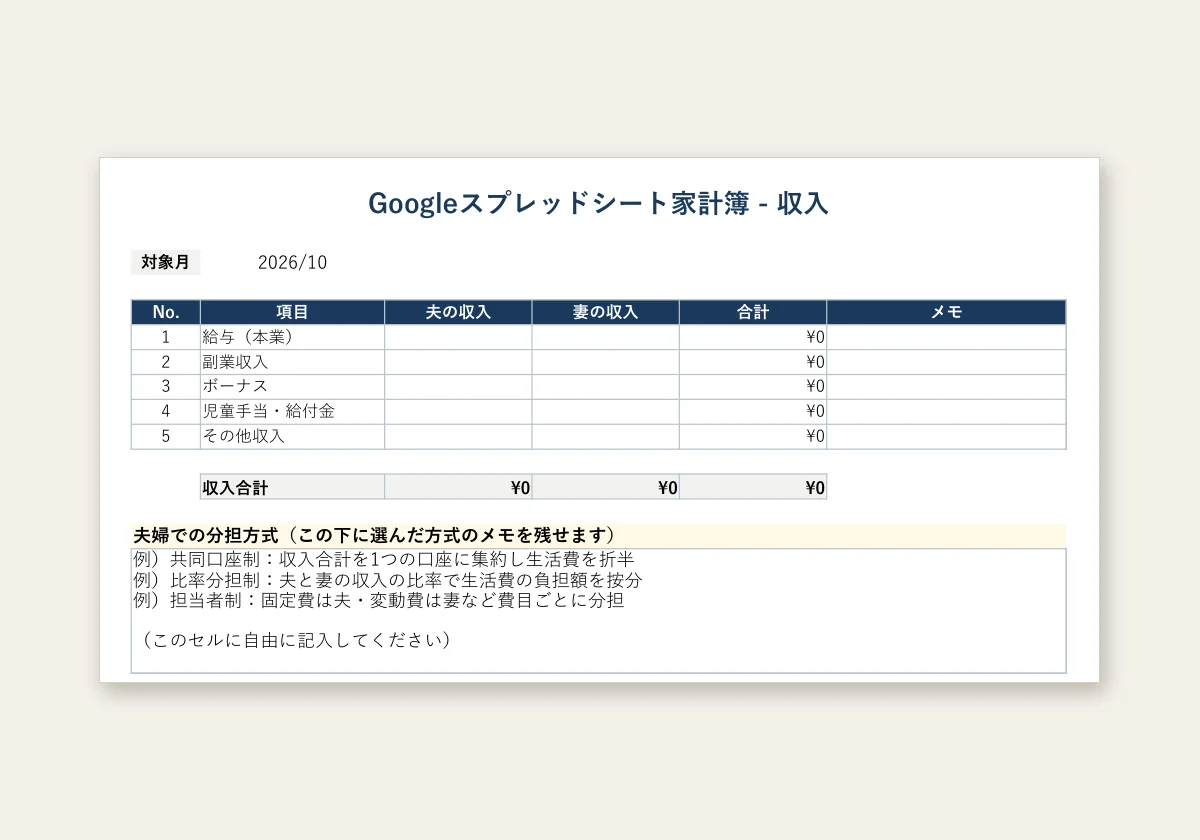Click the メモ cell in 児童手当・給付金 row
Image resolution: width=1200 pixels, height=840 pixels.
point(946,412)
